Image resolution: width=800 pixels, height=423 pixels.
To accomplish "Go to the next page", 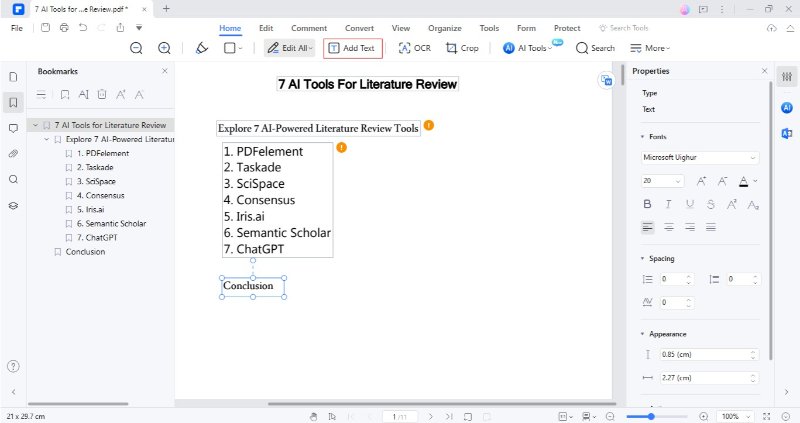I will (431, 416).
